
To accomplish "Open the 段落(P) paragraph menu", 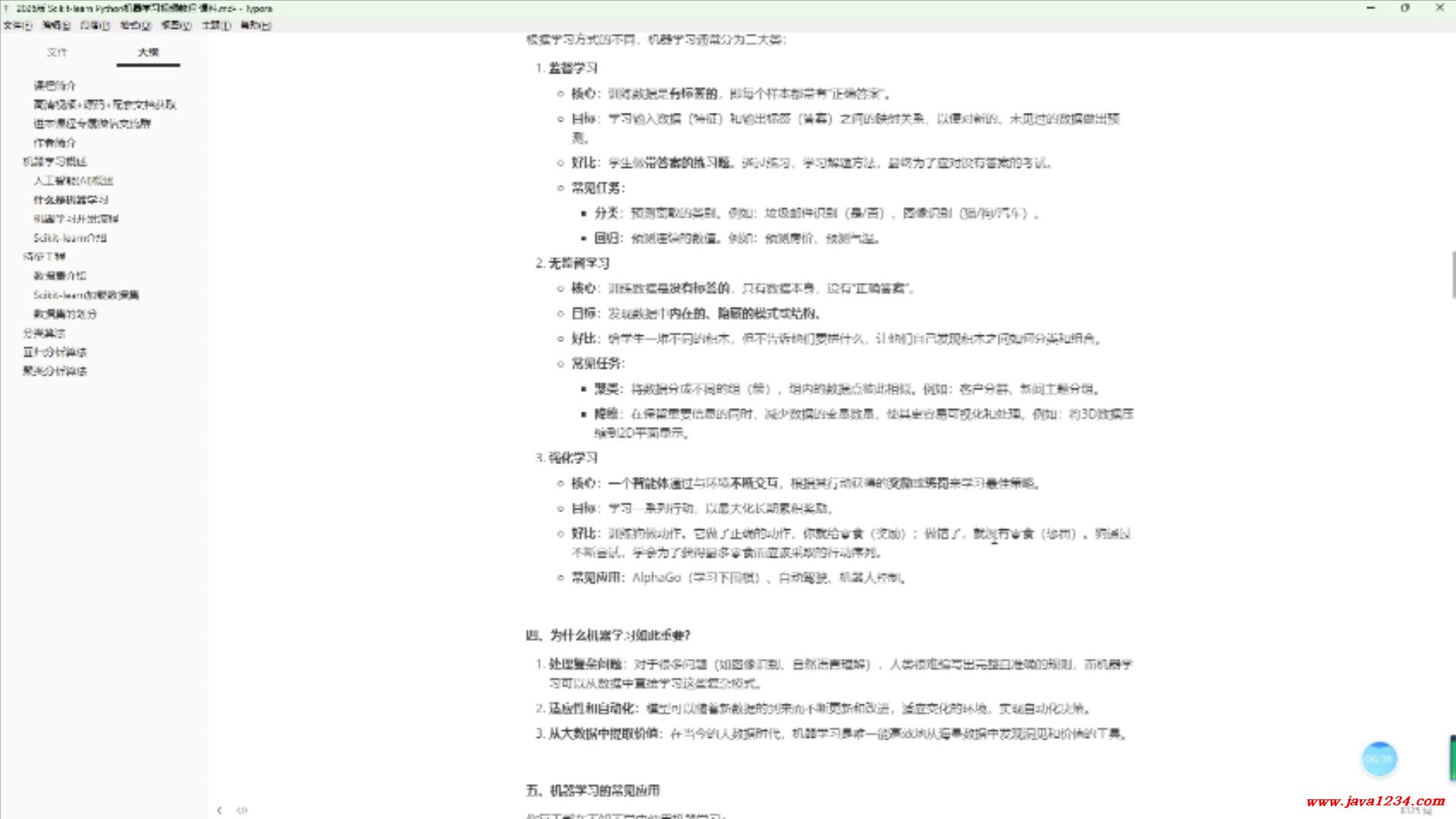I will [x=95, y=25].
